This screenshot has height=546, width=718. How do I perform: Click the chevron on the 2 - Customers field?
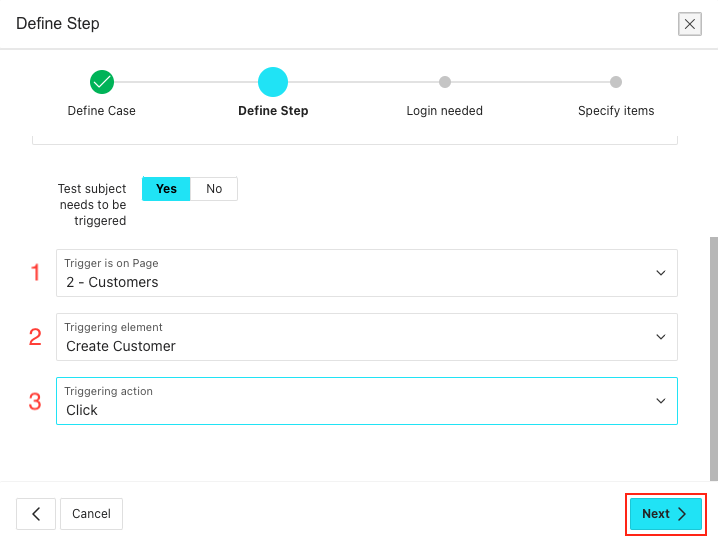coord(660,273)
